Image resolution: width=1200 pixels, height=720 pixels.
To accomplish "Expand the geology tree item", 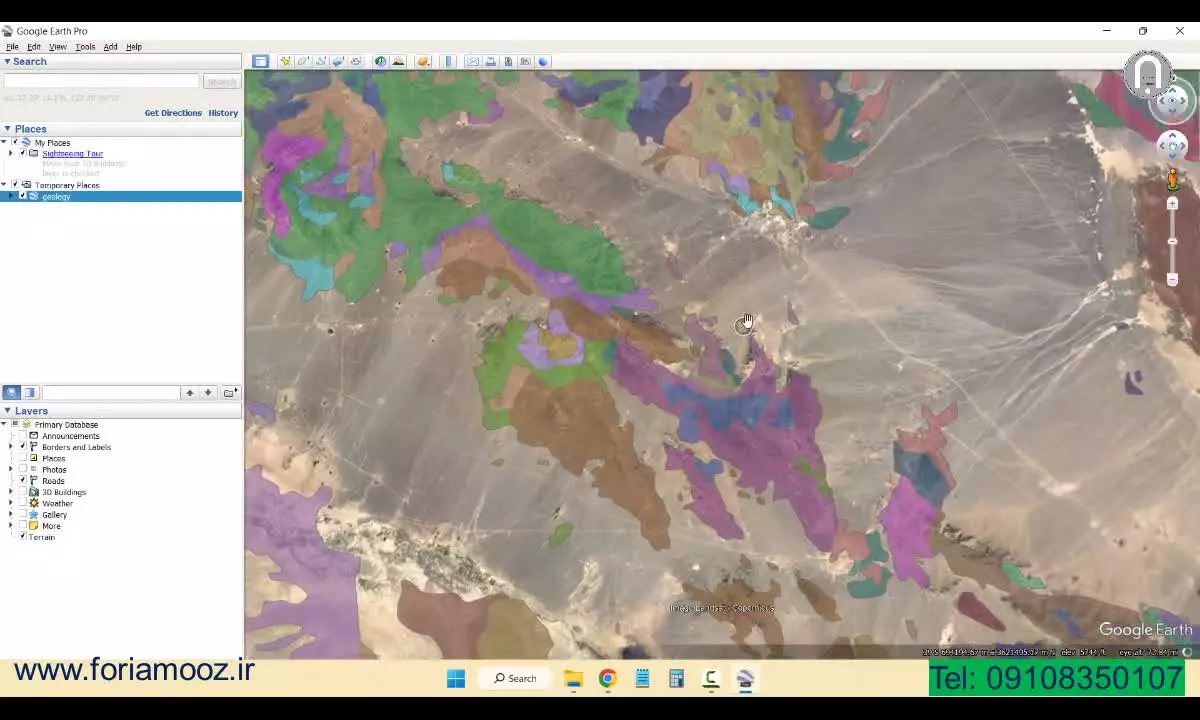I will click(x=11, y=196).
